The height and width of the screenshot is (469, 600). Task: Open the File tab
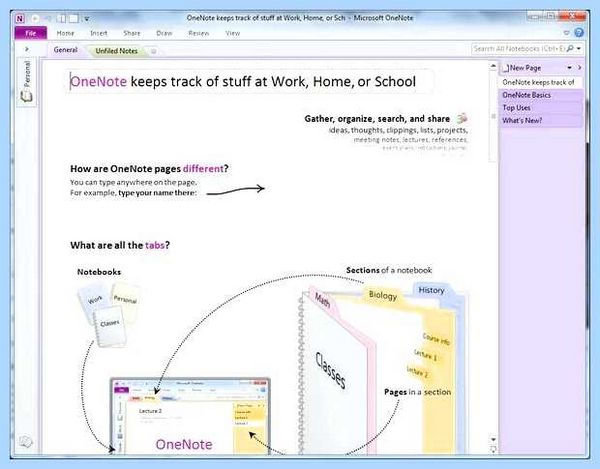click(31, 33)
